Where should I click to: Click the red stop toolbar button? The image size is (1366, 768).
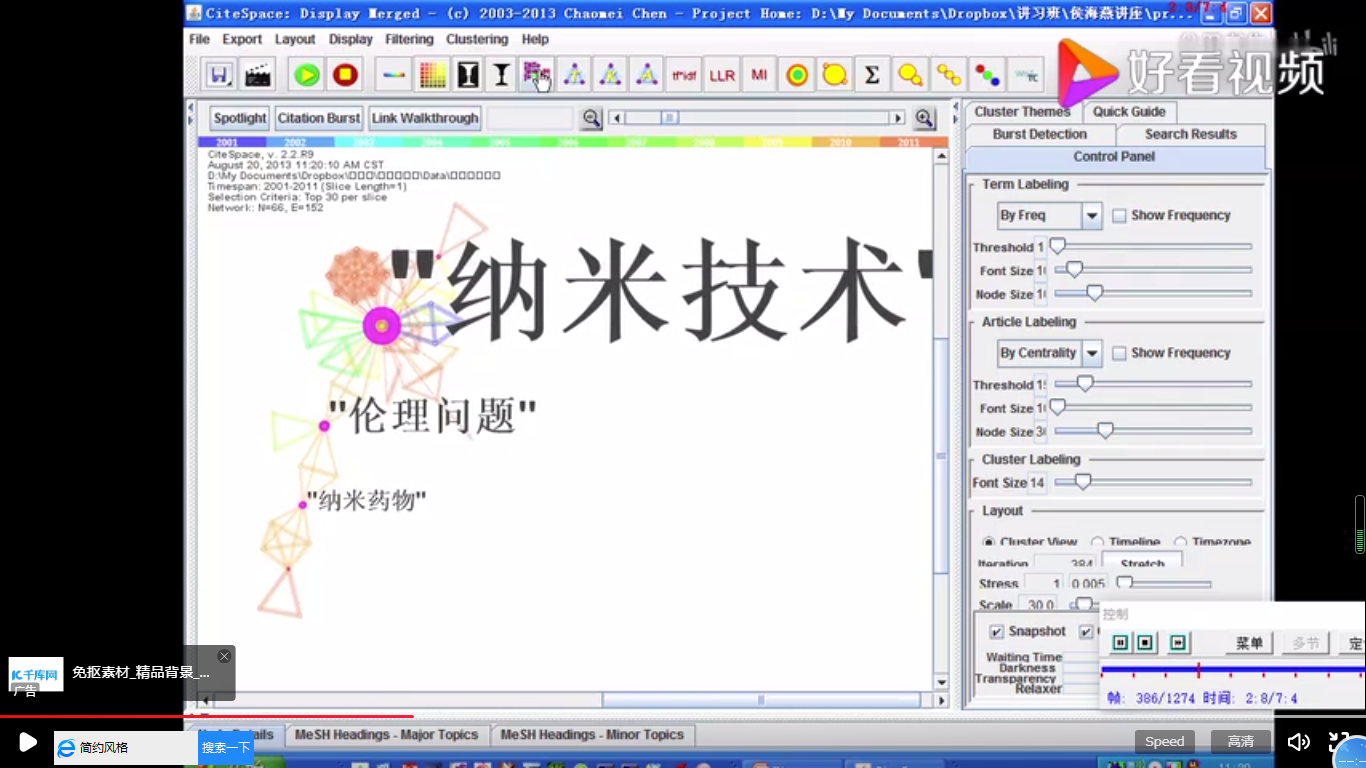(345, 75)
